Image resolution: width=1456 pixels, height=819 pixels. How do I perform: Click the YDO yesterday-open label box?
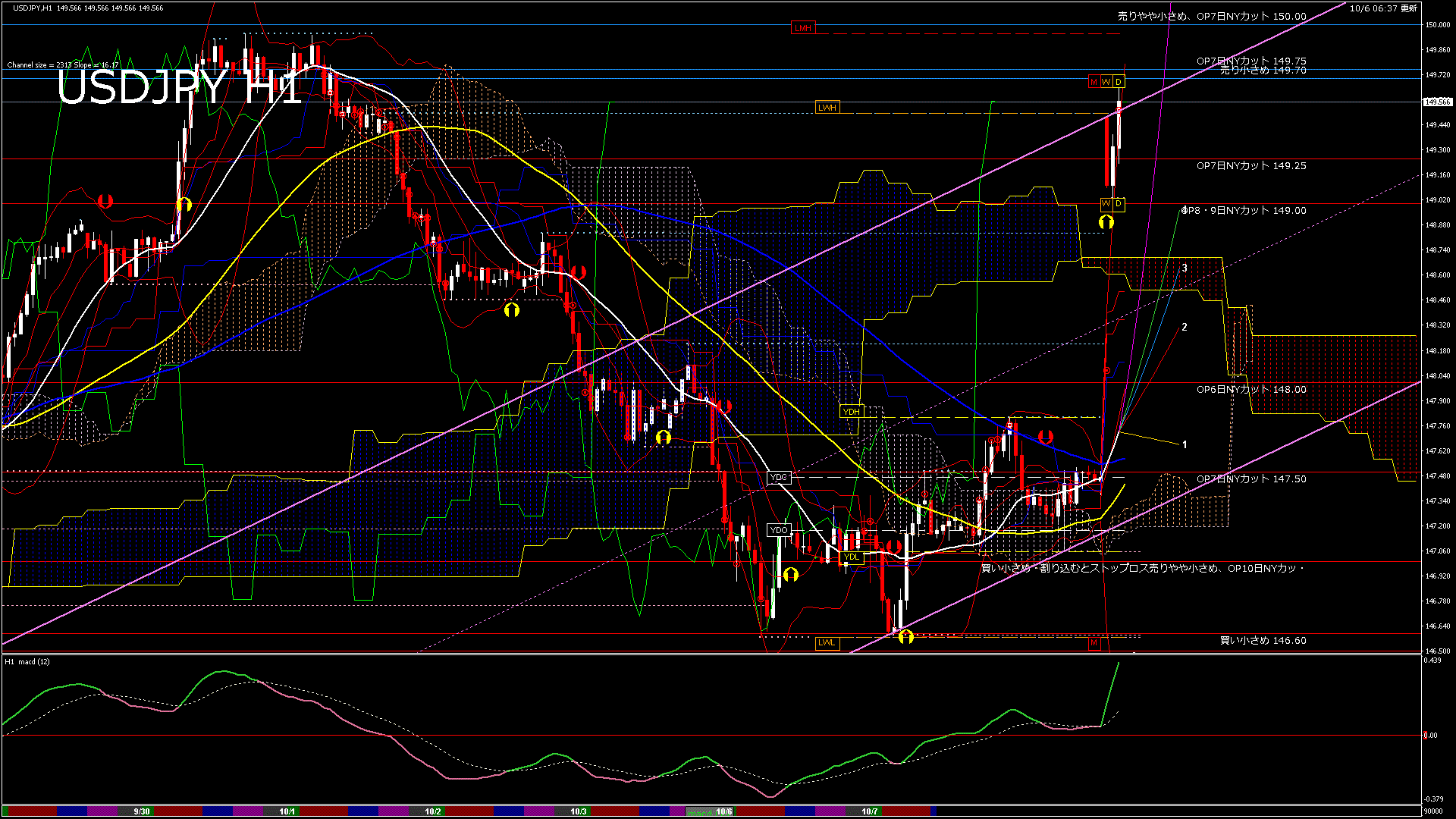(x=779, y=530)
